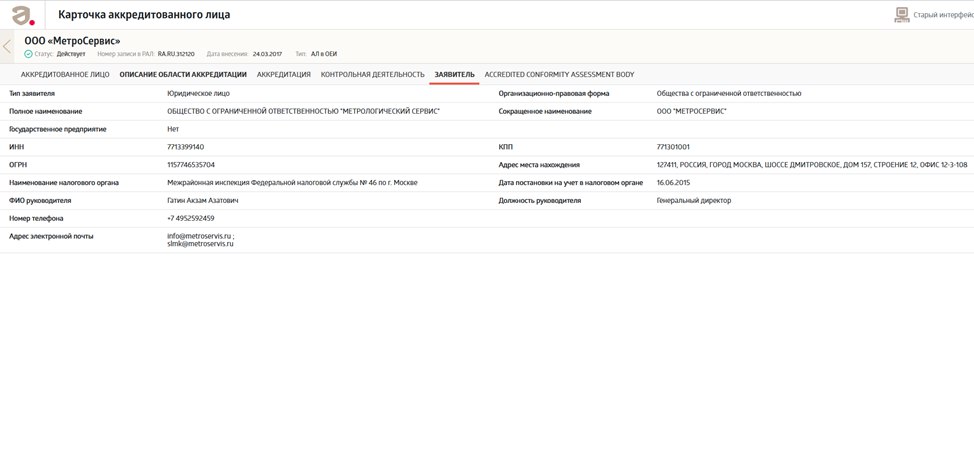Open 'Контрольная деятельность' tab

373,75
